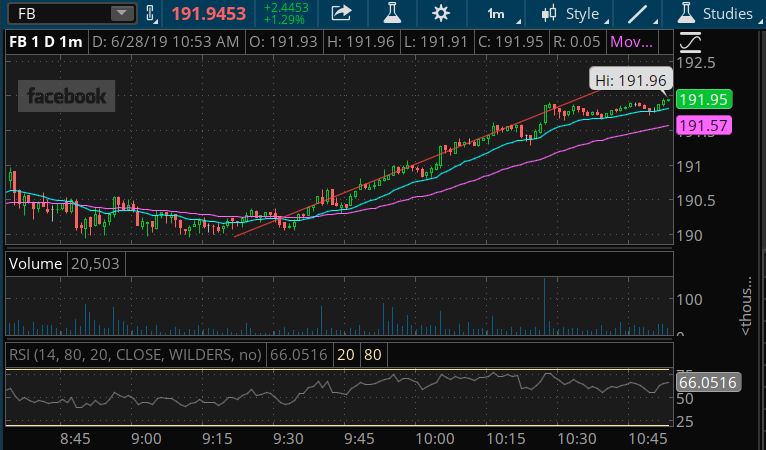This screenshot has height=450, width=766.
Task: Click the 9:30 time axis label
Action: tap(288, 439)
